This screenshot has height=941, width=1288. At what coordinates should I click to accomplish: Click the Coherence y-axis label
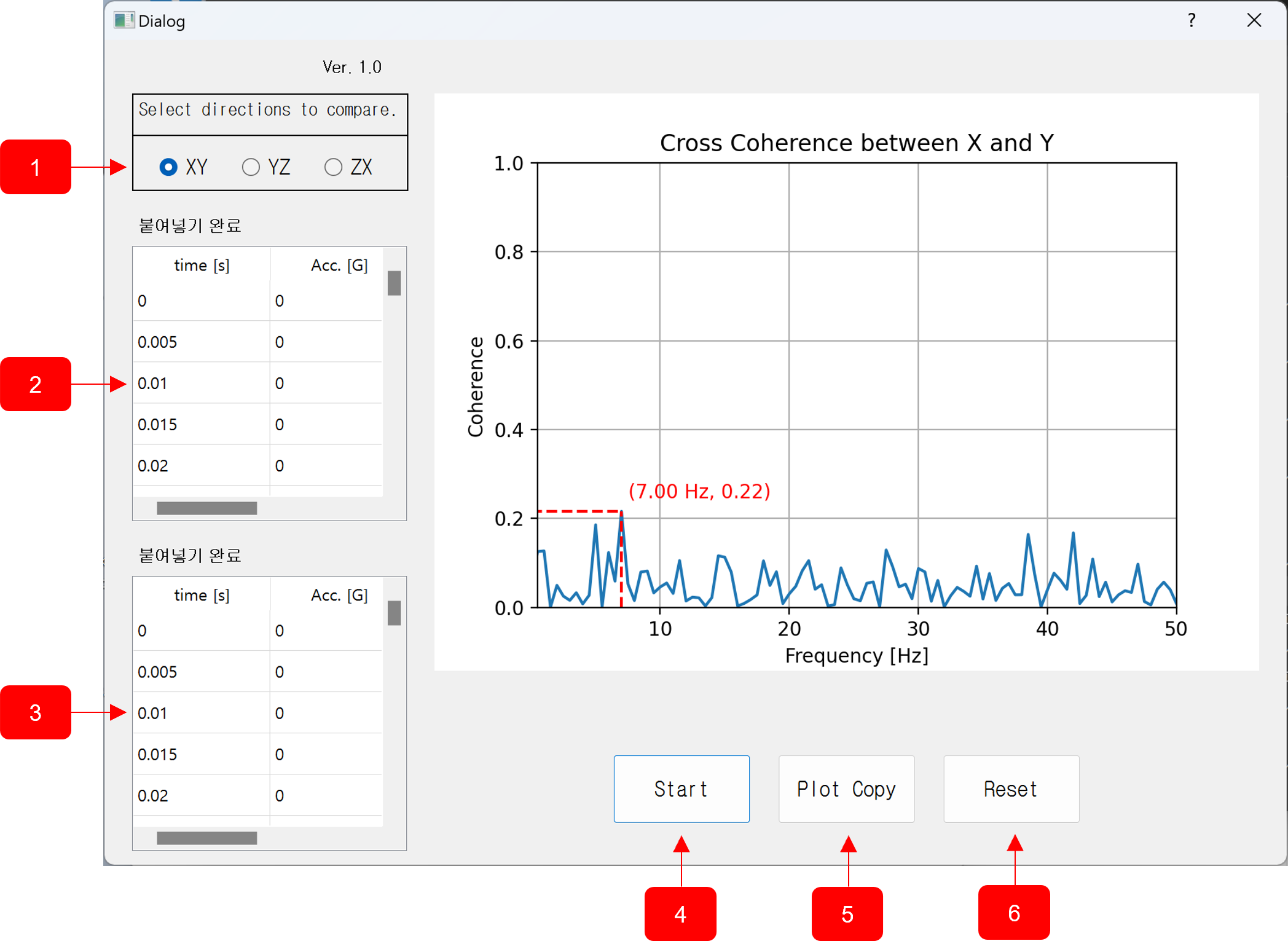click(475, 387)
